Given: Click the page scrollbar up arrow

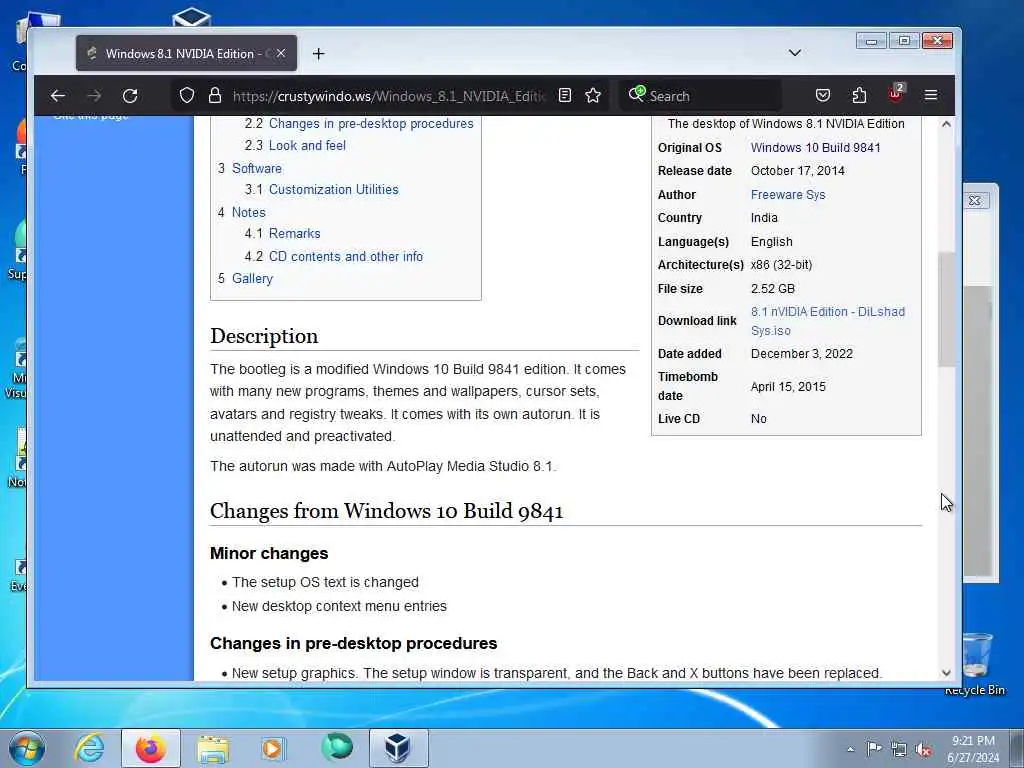Looking at the screenshot, I should point(946,124).
